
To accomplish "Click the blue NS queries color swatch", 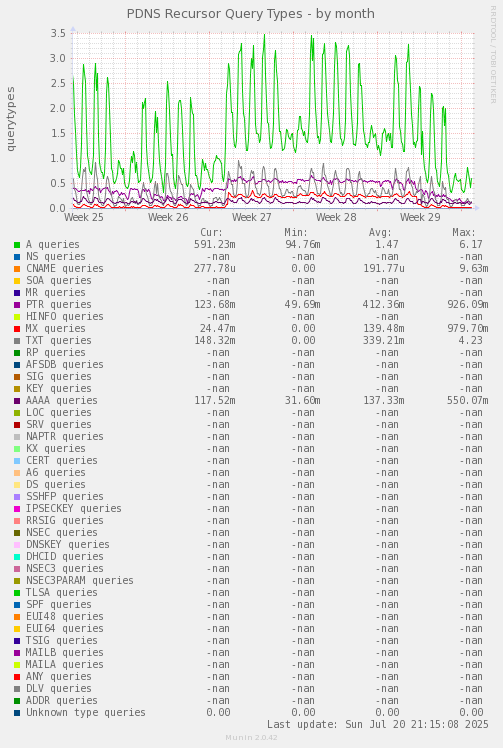I will point(17,257).
